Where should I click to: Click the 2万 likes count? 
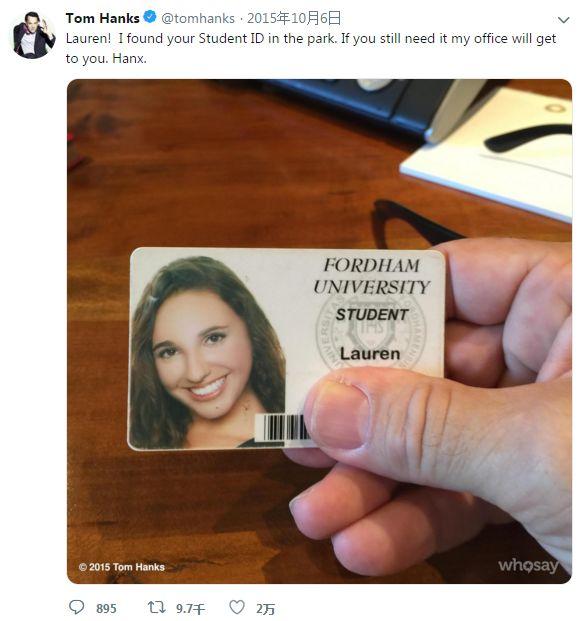(265, 609)
